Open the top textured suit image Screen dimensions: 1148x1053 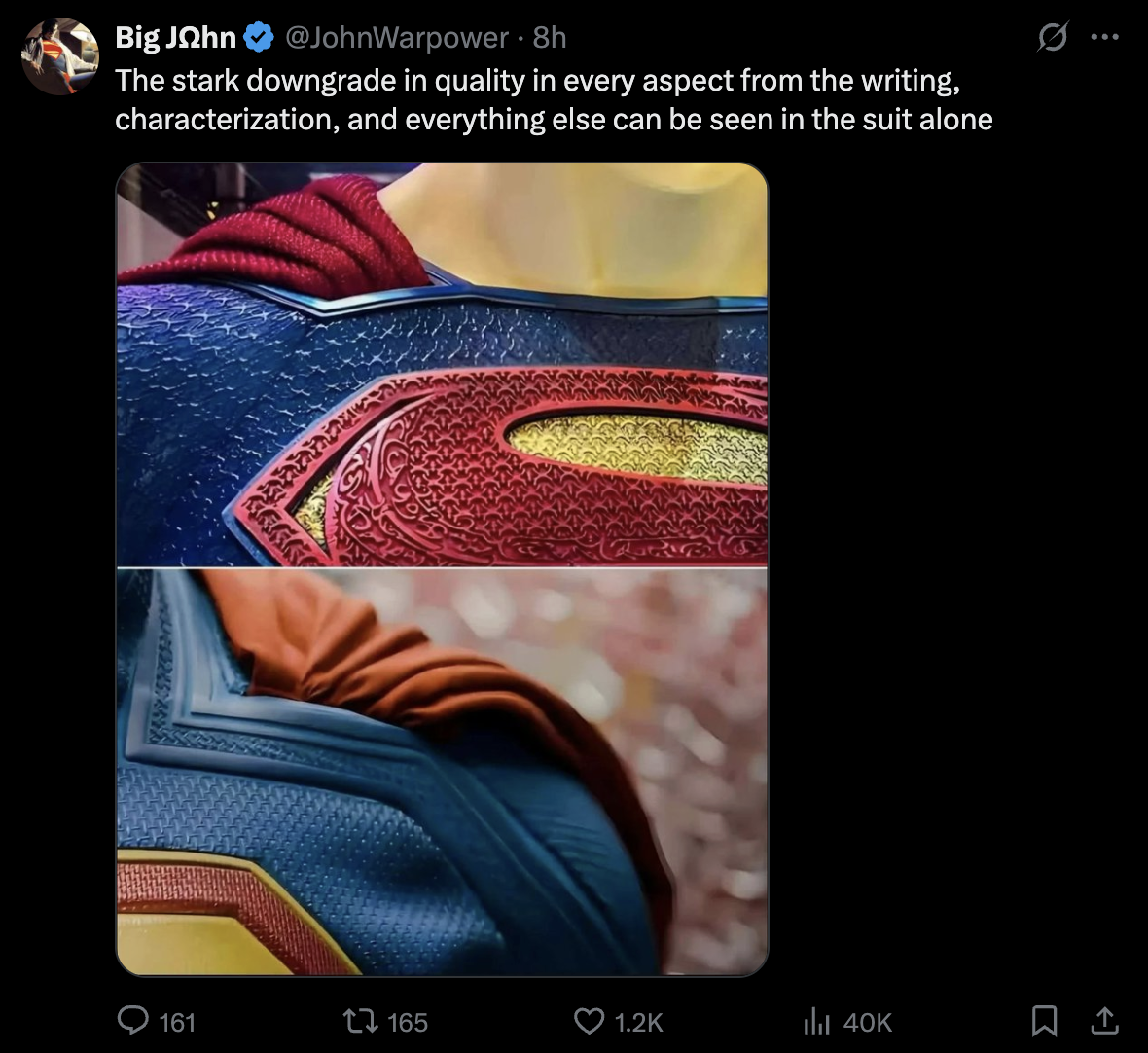[442, 364]
